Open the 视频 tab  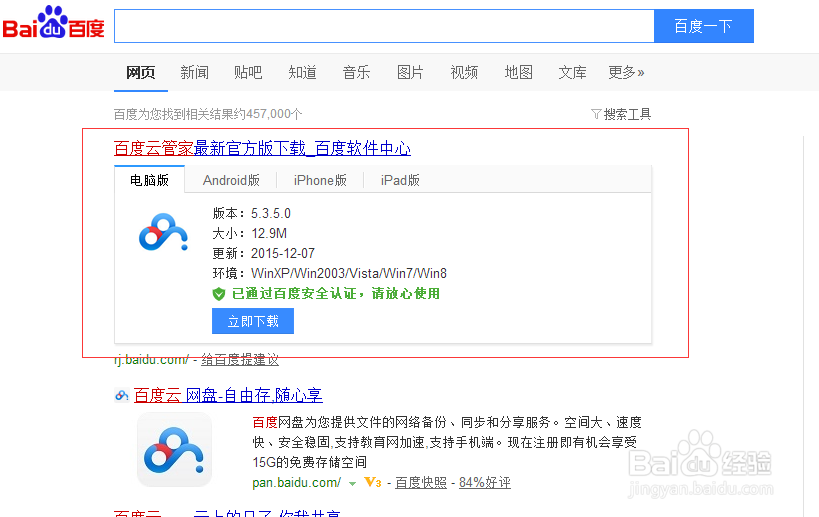[x=464, y=72]
